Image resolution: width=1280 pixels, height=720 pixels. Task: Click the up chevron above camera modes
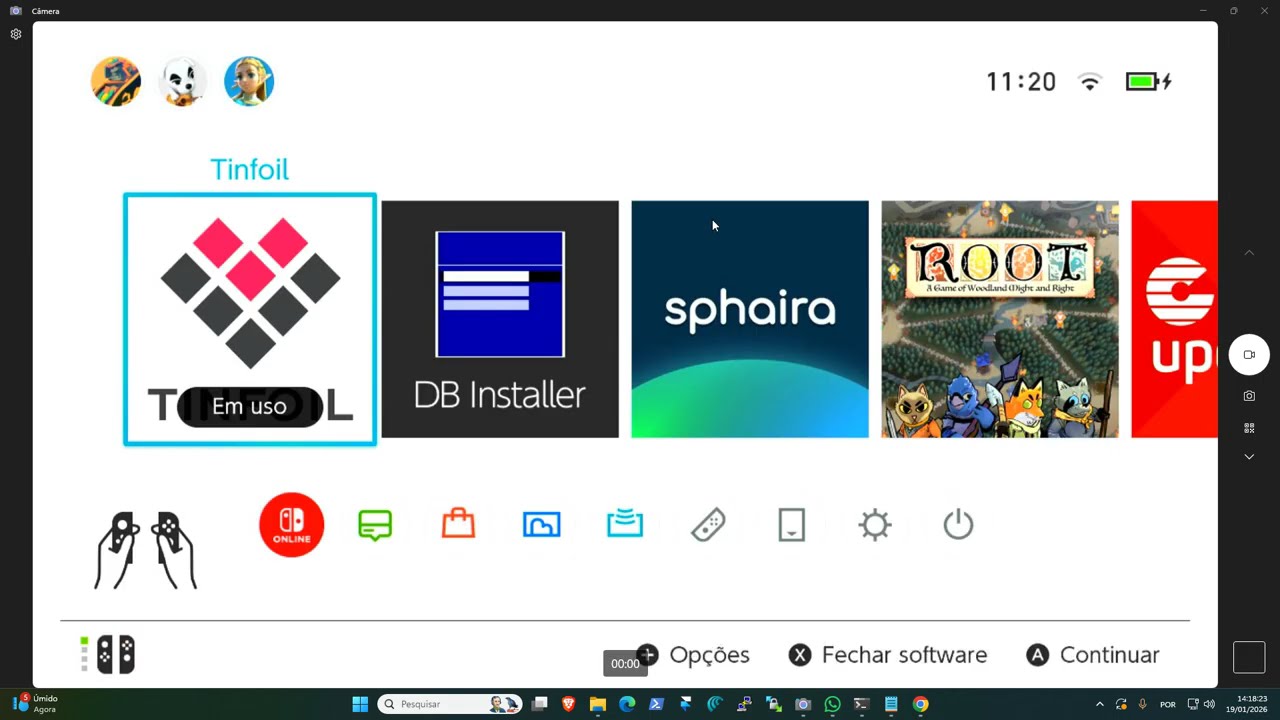(x=1249, y=253)
